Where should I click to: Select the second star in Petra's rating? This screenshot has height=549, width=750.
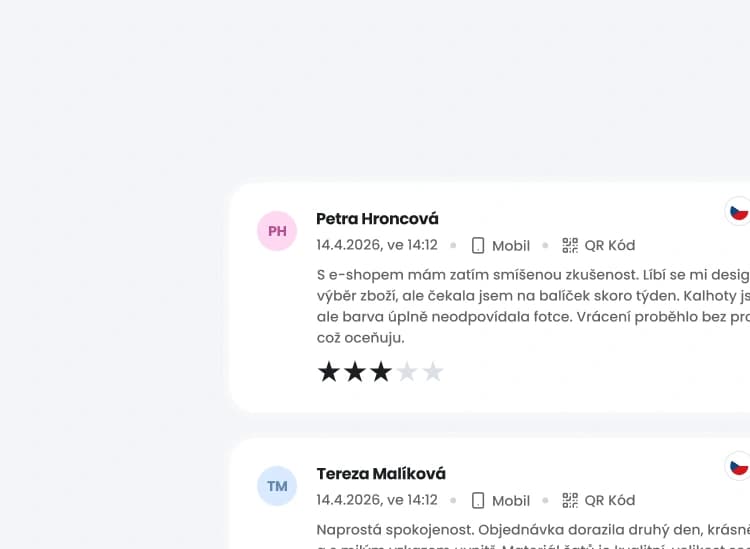[x=355, y=372]
